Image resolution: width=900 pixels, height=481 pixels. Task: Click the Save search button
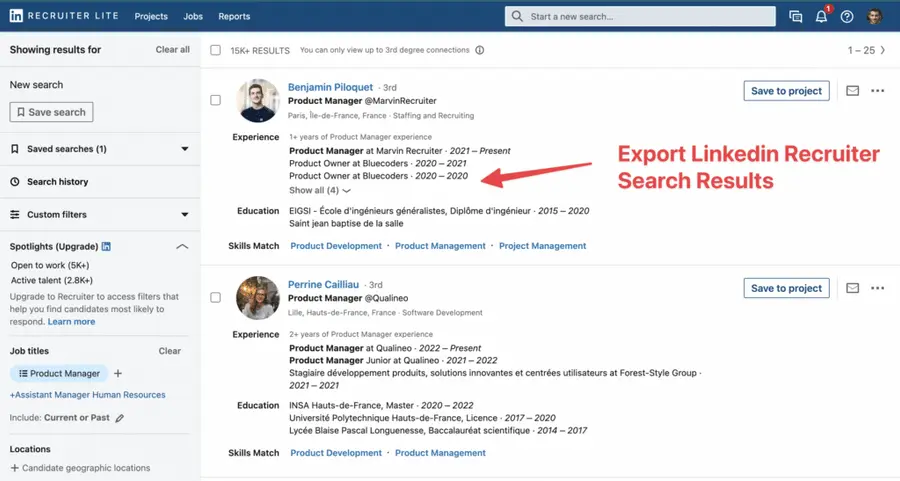point(51,112)
